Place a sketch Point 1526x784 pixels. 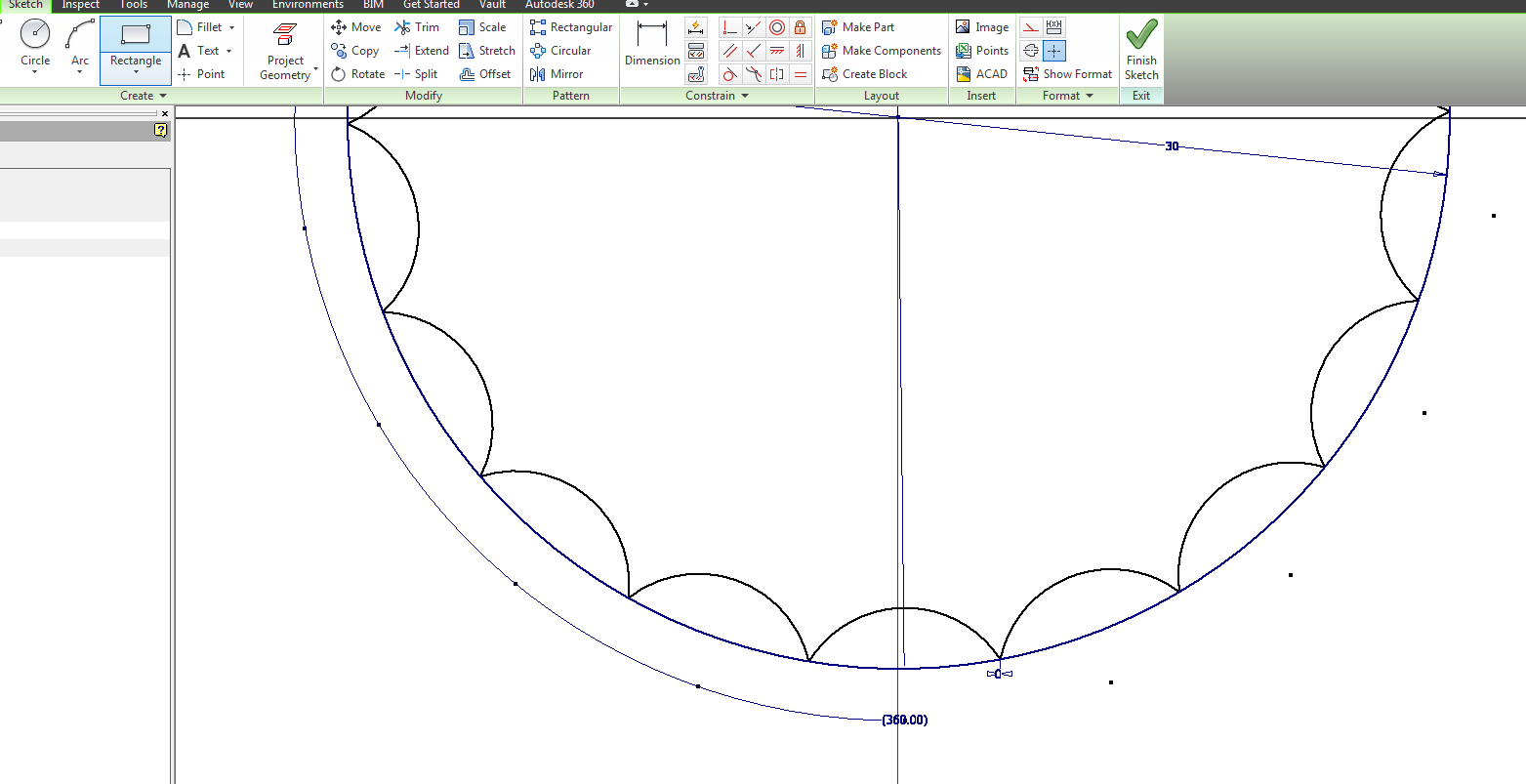pos(201,74)
